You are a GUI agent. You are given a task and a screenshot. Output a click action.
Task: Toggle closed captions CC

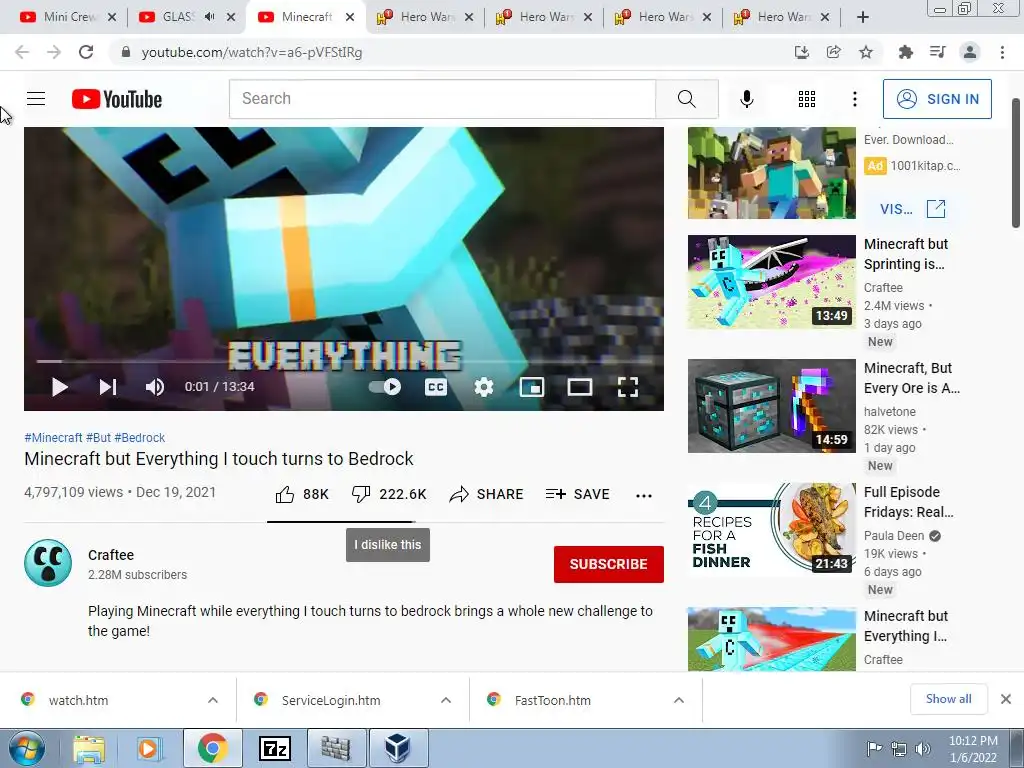(436, 387)
